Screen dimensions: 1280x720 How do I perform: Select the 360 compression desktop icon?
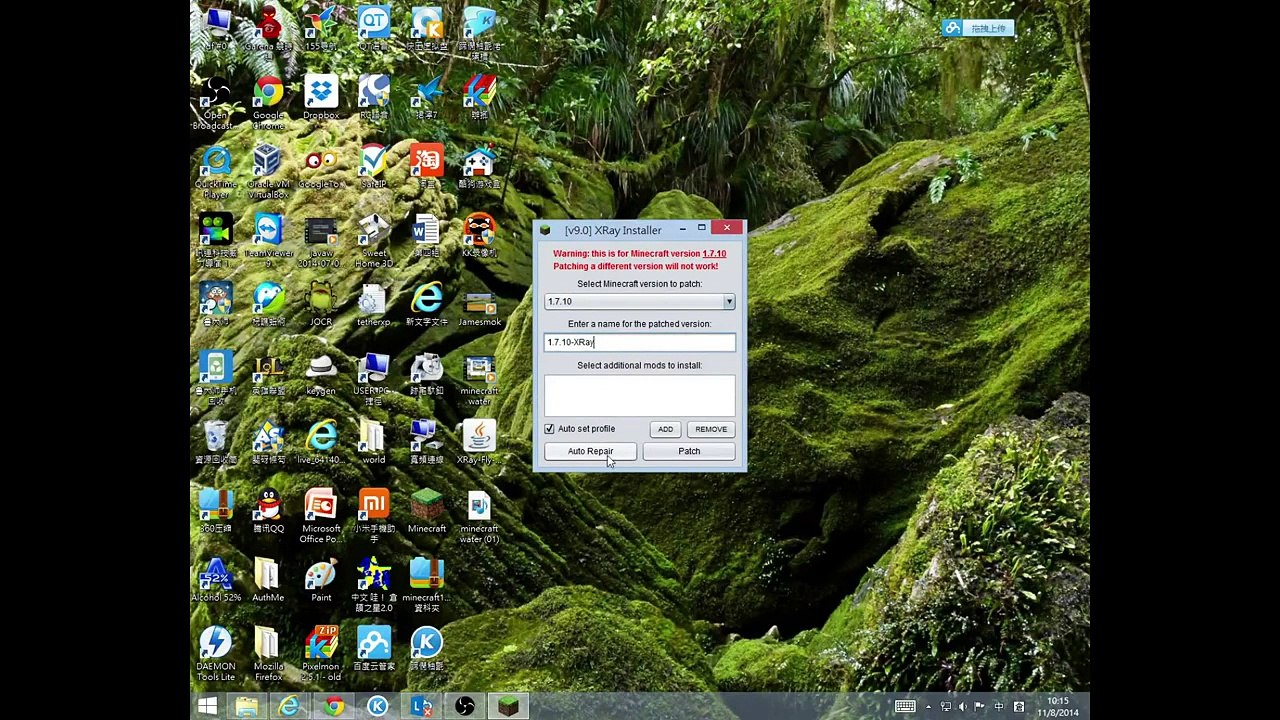point(215,511)
